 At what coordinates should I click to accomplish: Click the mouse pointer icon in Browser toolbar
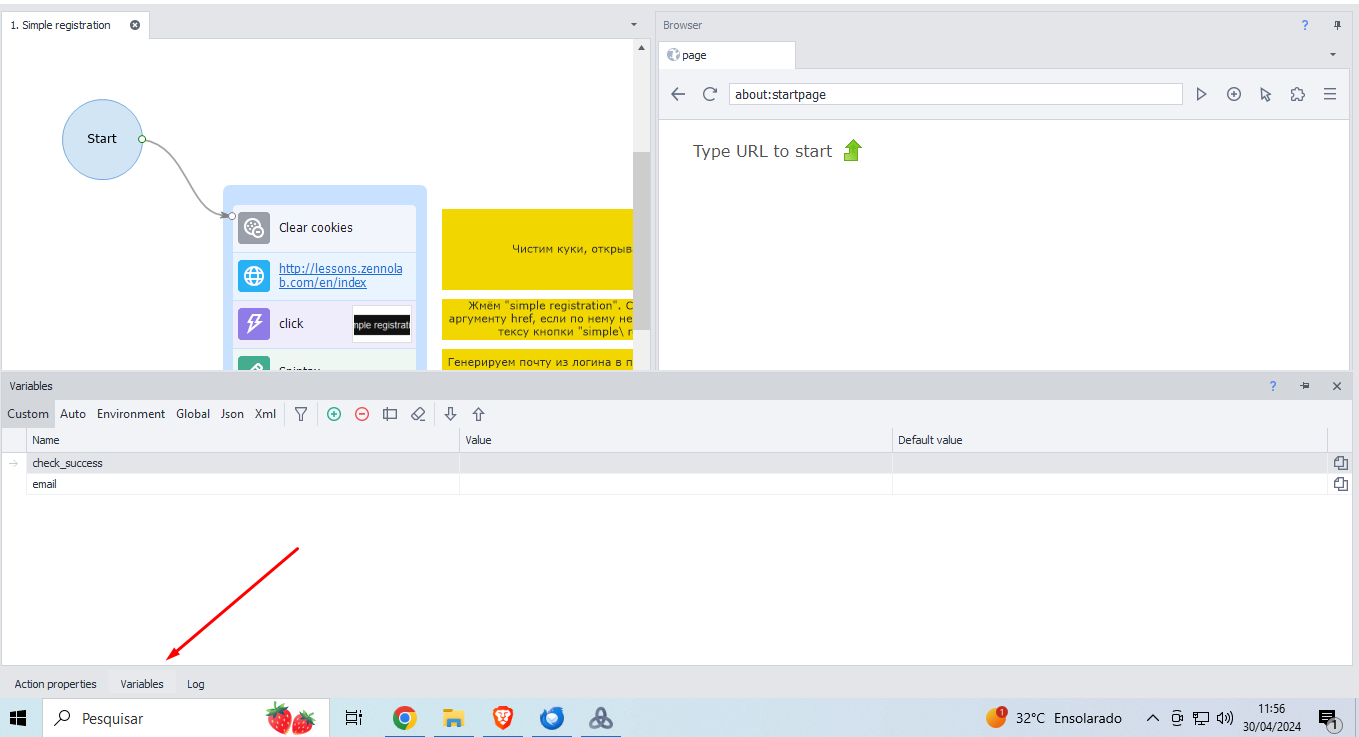coord(1266,94)
